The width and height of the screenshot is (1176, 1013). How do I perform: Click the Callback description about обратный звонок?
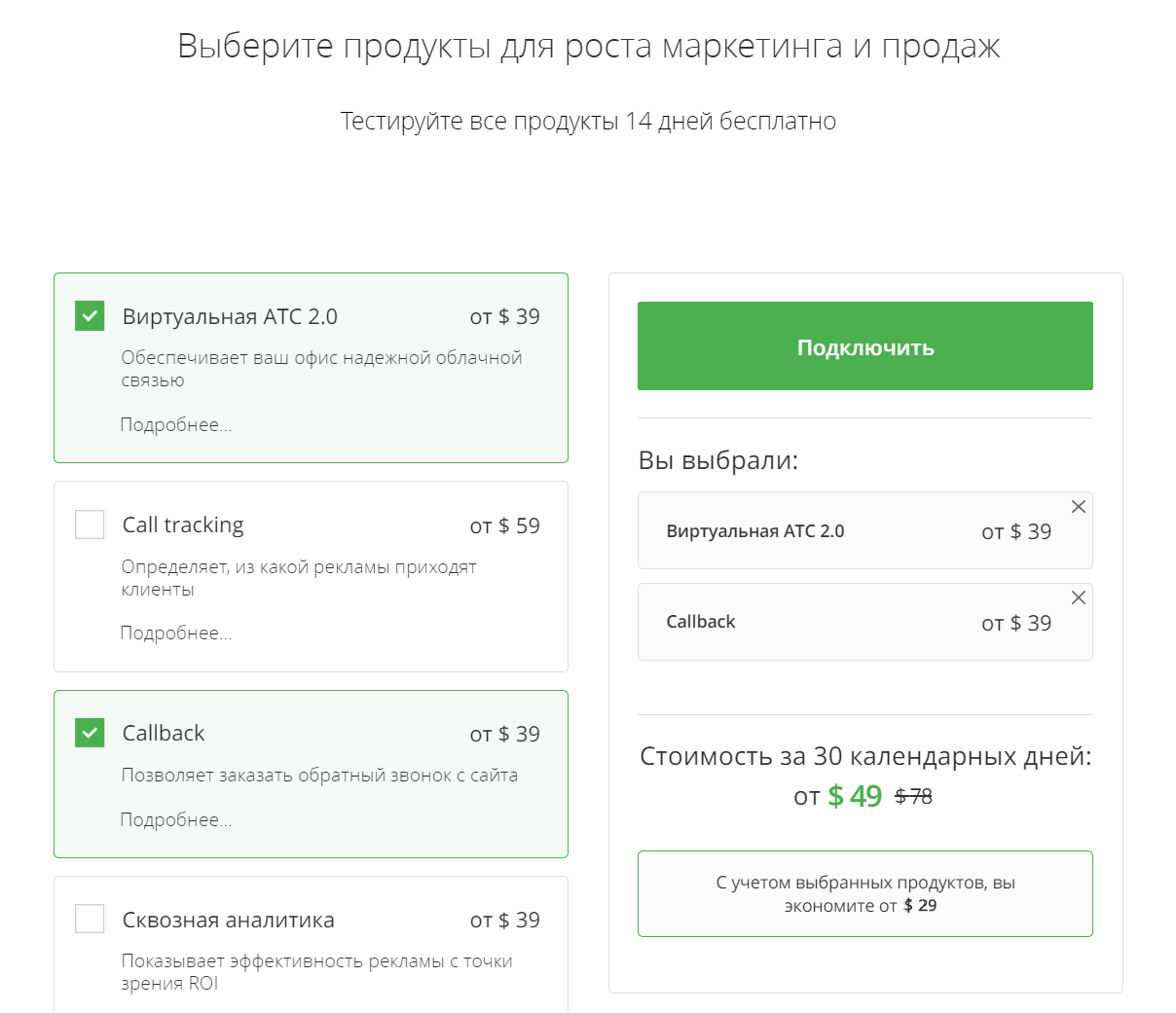(x=319, y=776)
